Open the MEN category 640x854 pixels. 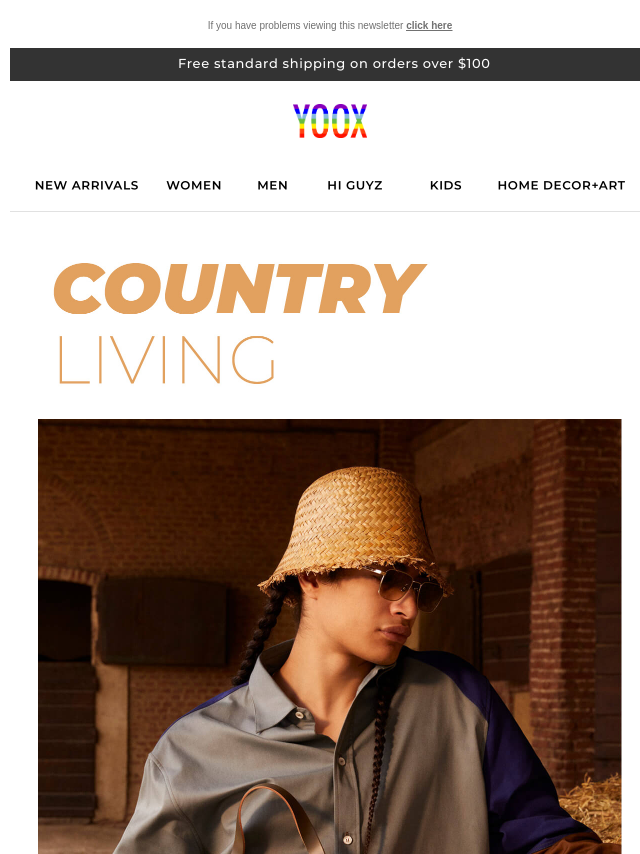coord(272,185)
